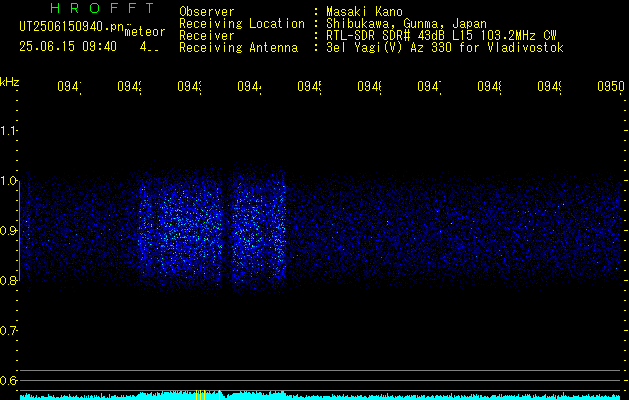The height and width of the screenshot is (400, 629).
Task: Click the Observer label
Action: point(207,12)
